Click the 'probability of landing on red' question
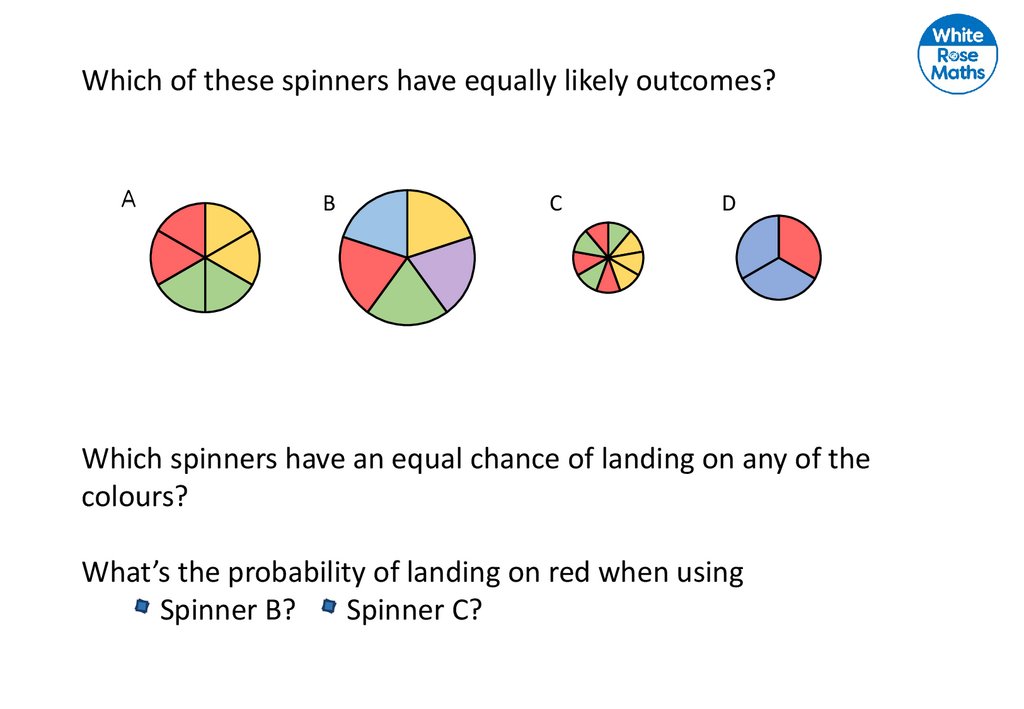The height and width of the screenshot is (709, 1024). (412, 572)
